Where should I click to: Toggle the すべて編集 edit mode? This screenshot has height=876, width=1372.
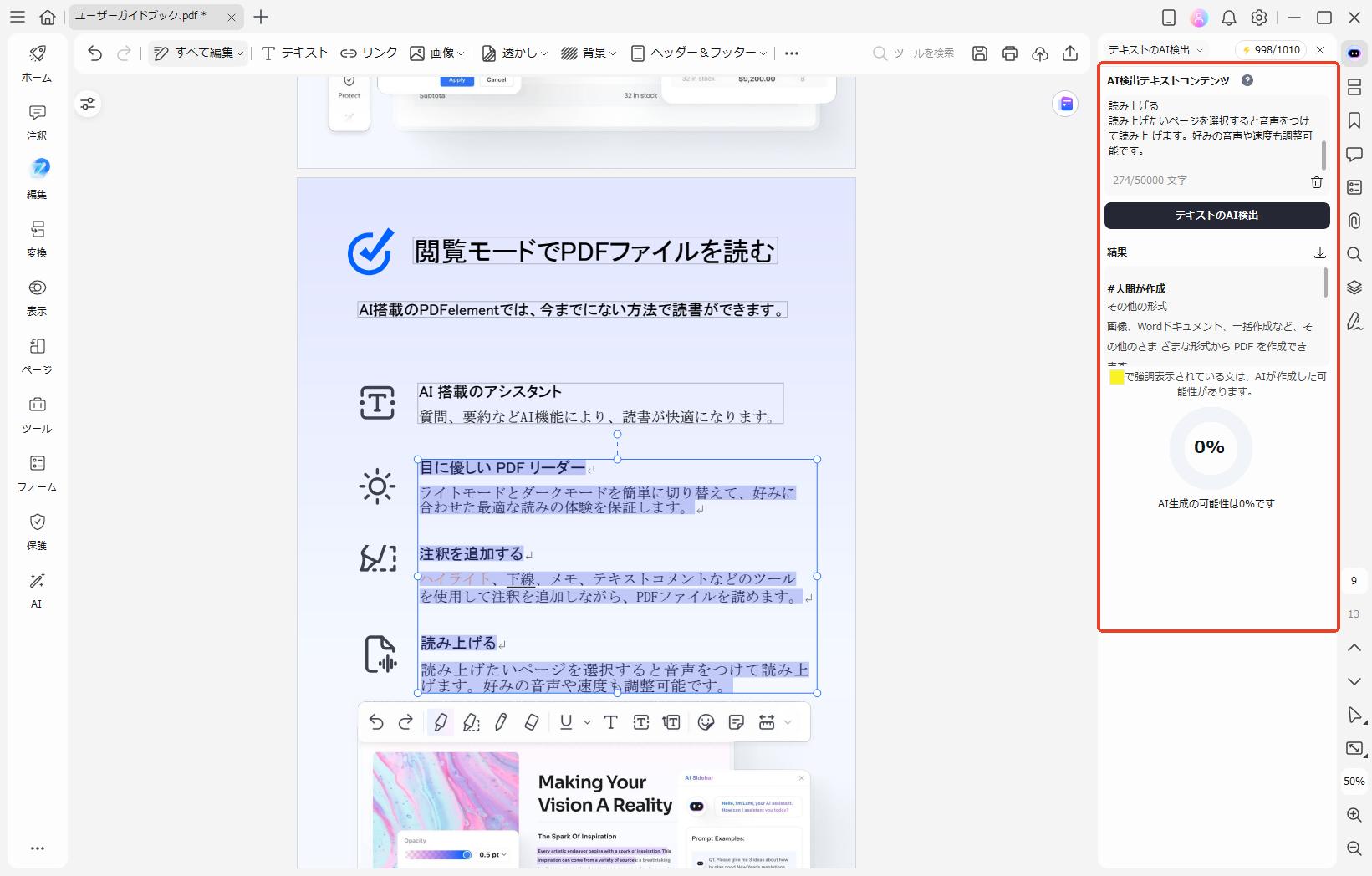click(197, 52)
